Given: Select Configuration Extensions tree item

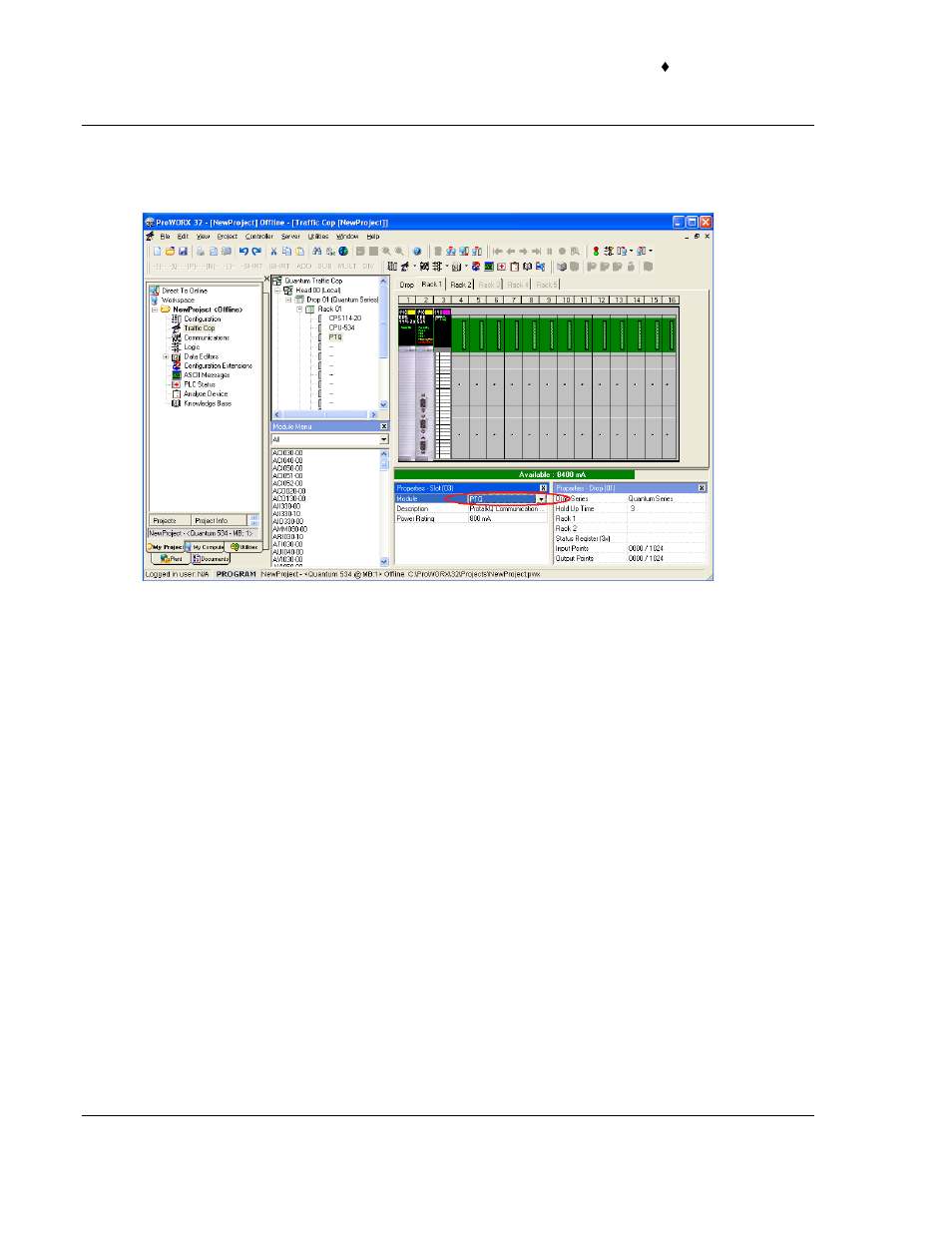Looking at the screenshot, I should click(219, 366).
